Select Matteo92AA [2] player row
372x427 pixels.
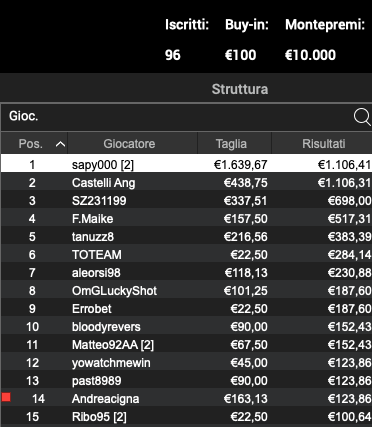[186, 344]
